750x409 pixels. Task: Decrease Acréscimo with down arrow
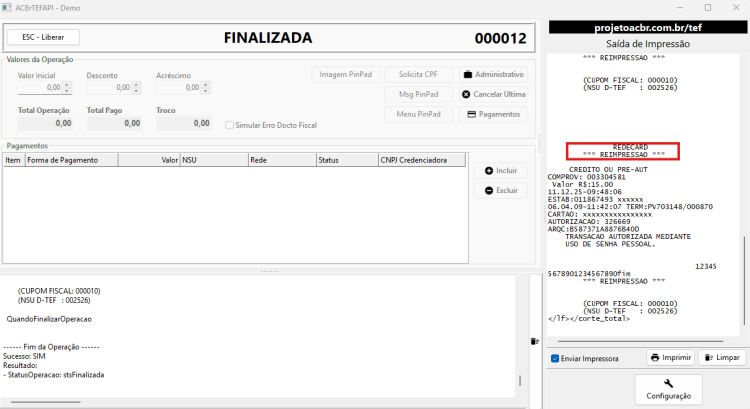[x=206, y=91]
